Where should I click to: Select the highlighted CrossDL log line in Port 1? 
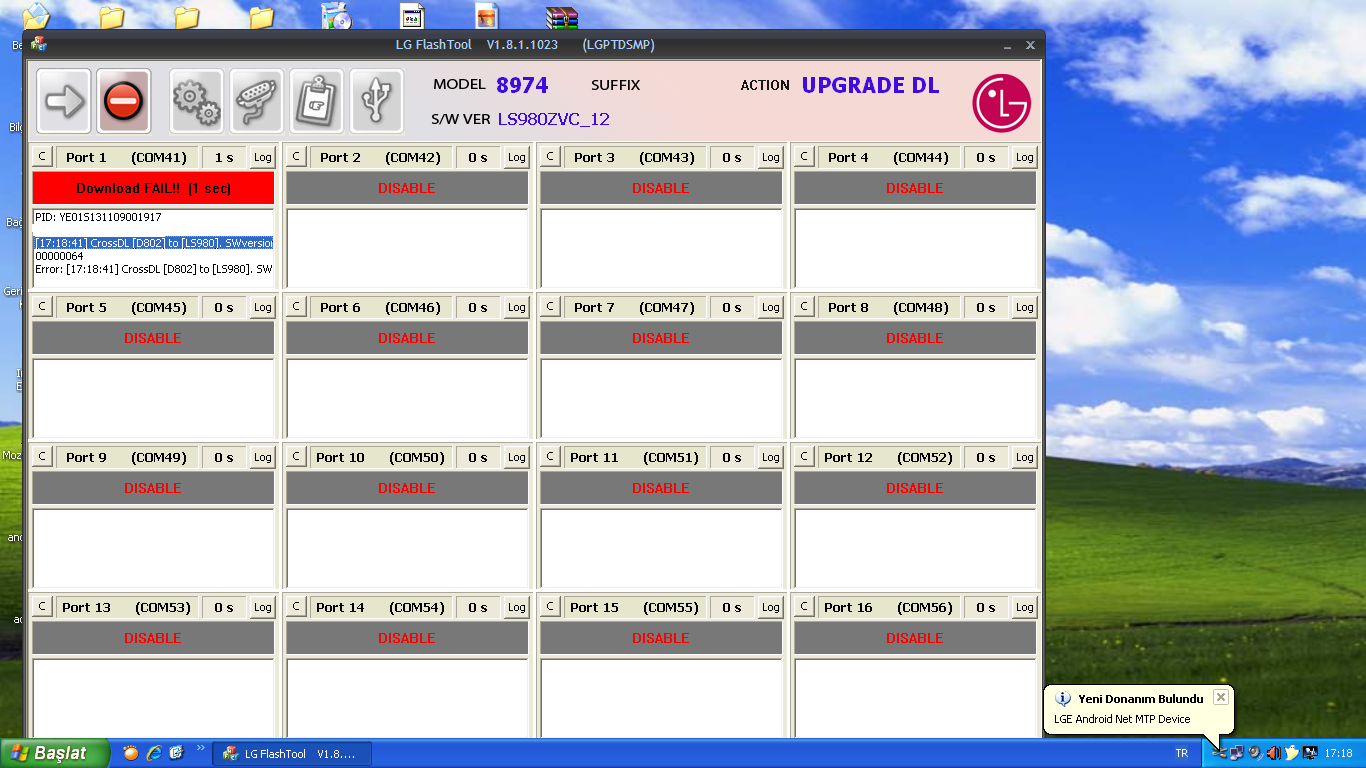click(x=153, y=243)
